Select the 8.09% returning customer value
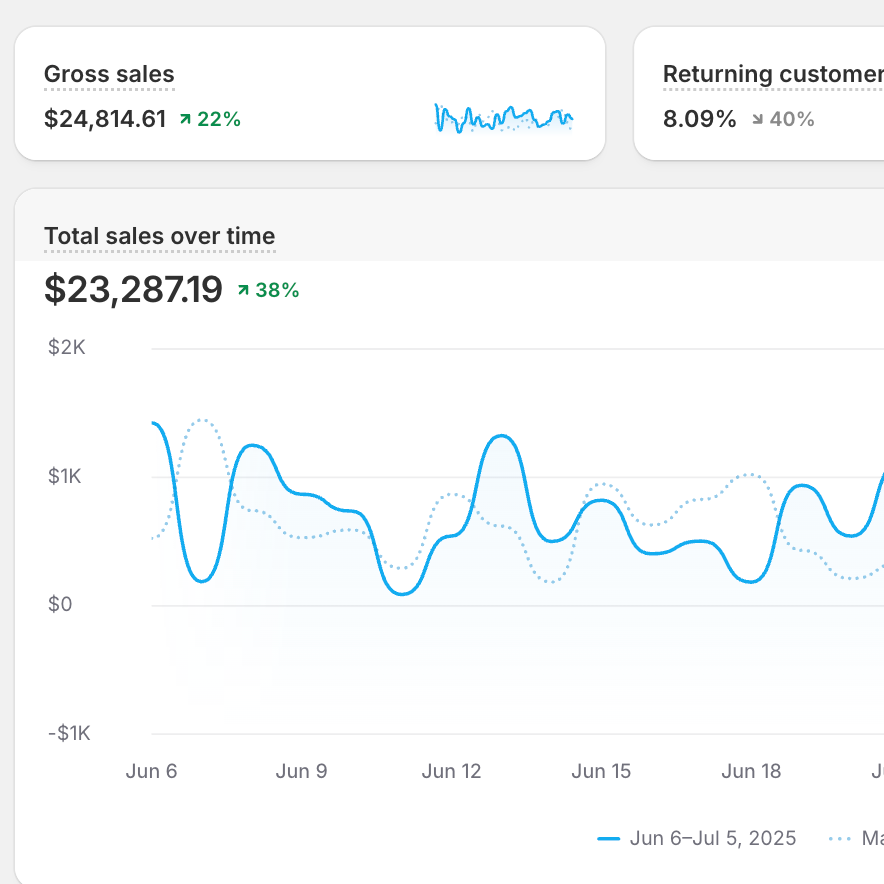 coord(700,119)
